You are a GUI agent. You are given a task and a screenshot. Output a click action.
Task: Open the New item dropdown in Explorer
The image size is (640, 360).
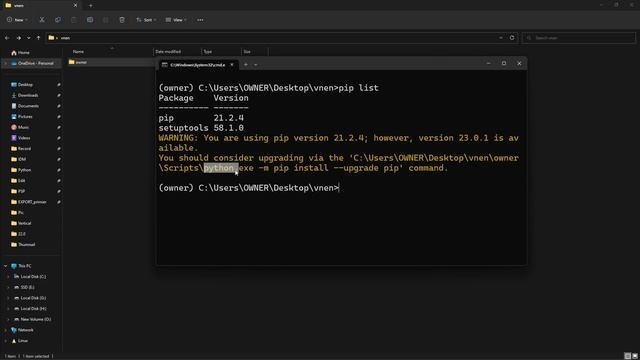[17, 20]
